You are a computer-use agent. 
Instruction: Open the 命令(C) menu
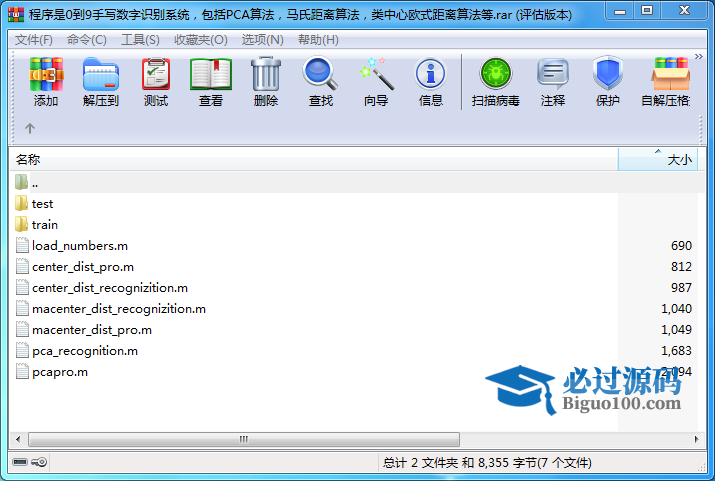point(87,40)
